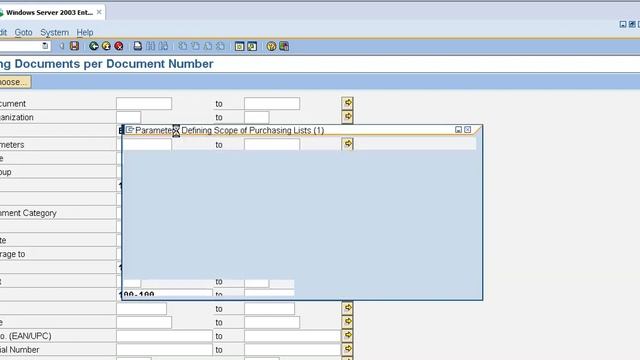Click the EAN/UPC to-value input field

pos(292,336)
